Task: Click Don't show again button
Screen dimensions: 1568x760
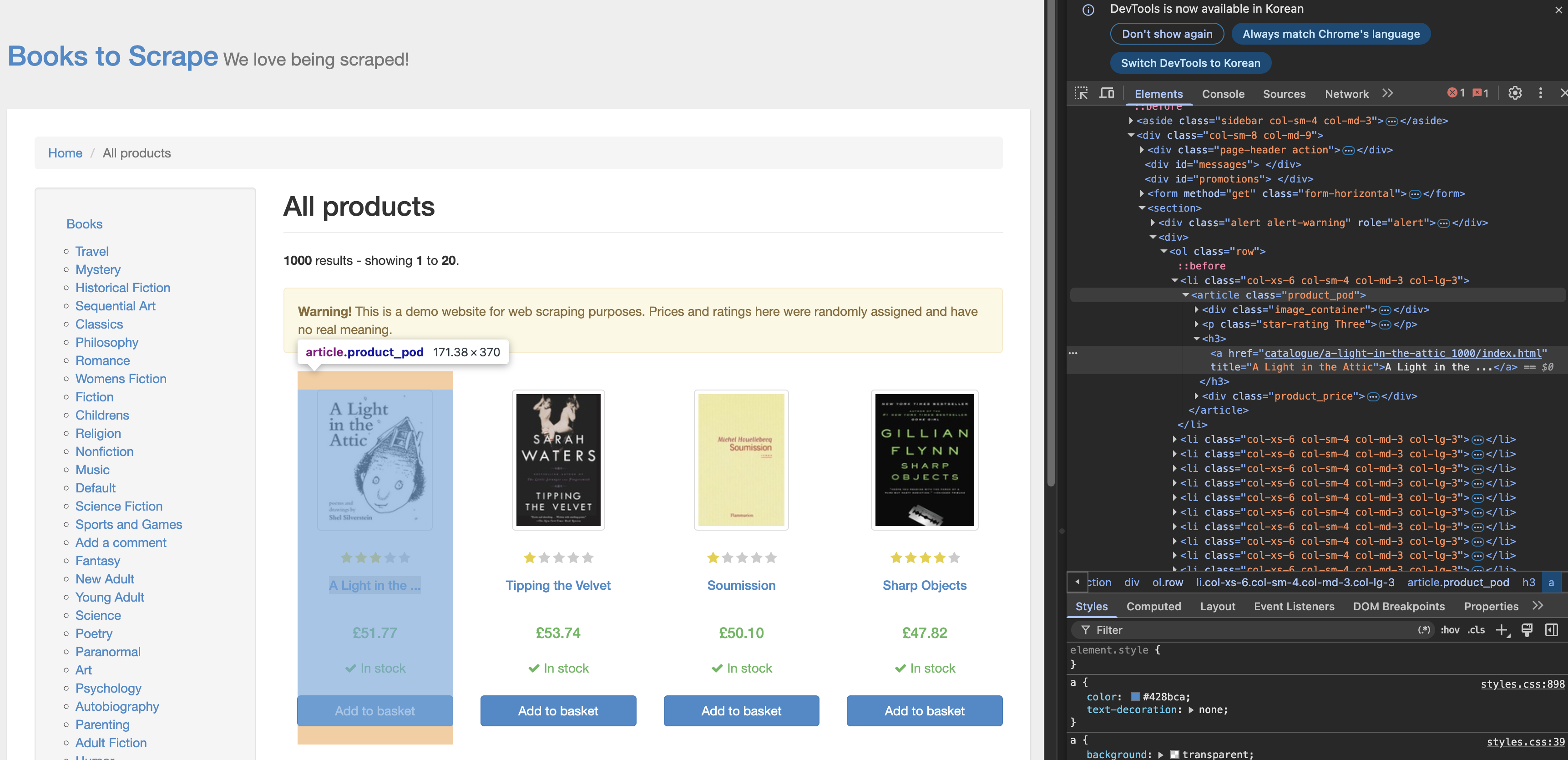Action: click(x=1167, y=34)
